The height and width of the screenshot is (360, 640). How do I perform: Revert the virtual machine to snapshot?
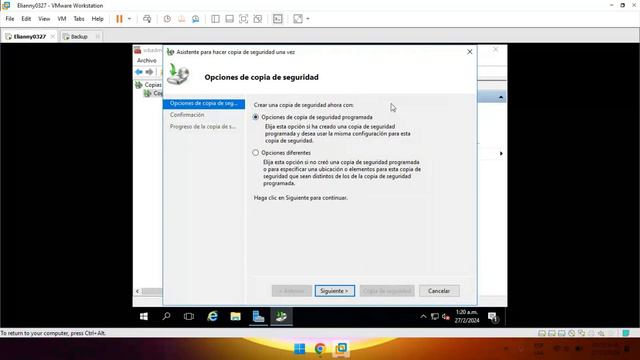181,19
